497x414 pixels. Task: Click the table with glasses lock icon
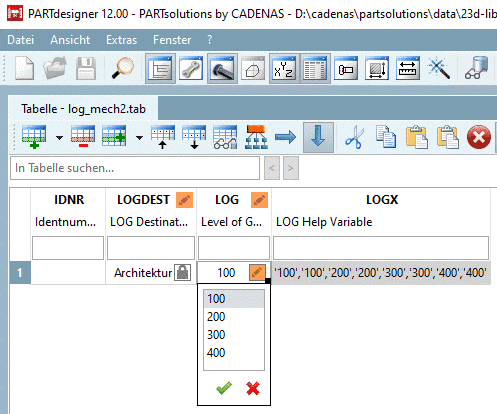pyautogui.click(x=225, y=137)
